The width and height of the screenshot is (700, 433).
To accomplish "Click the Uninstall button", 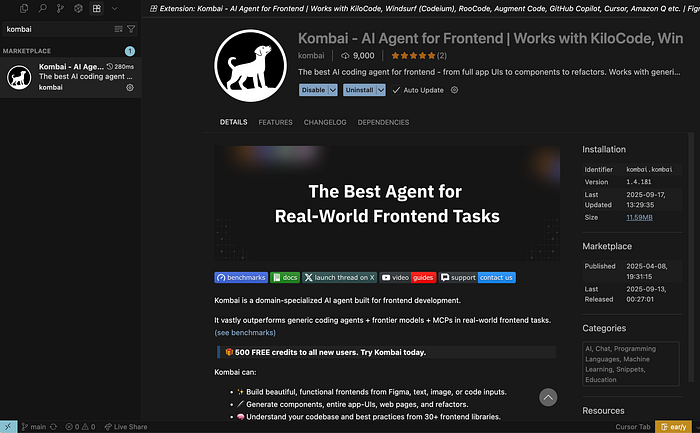I will click(x=359, y=90).
